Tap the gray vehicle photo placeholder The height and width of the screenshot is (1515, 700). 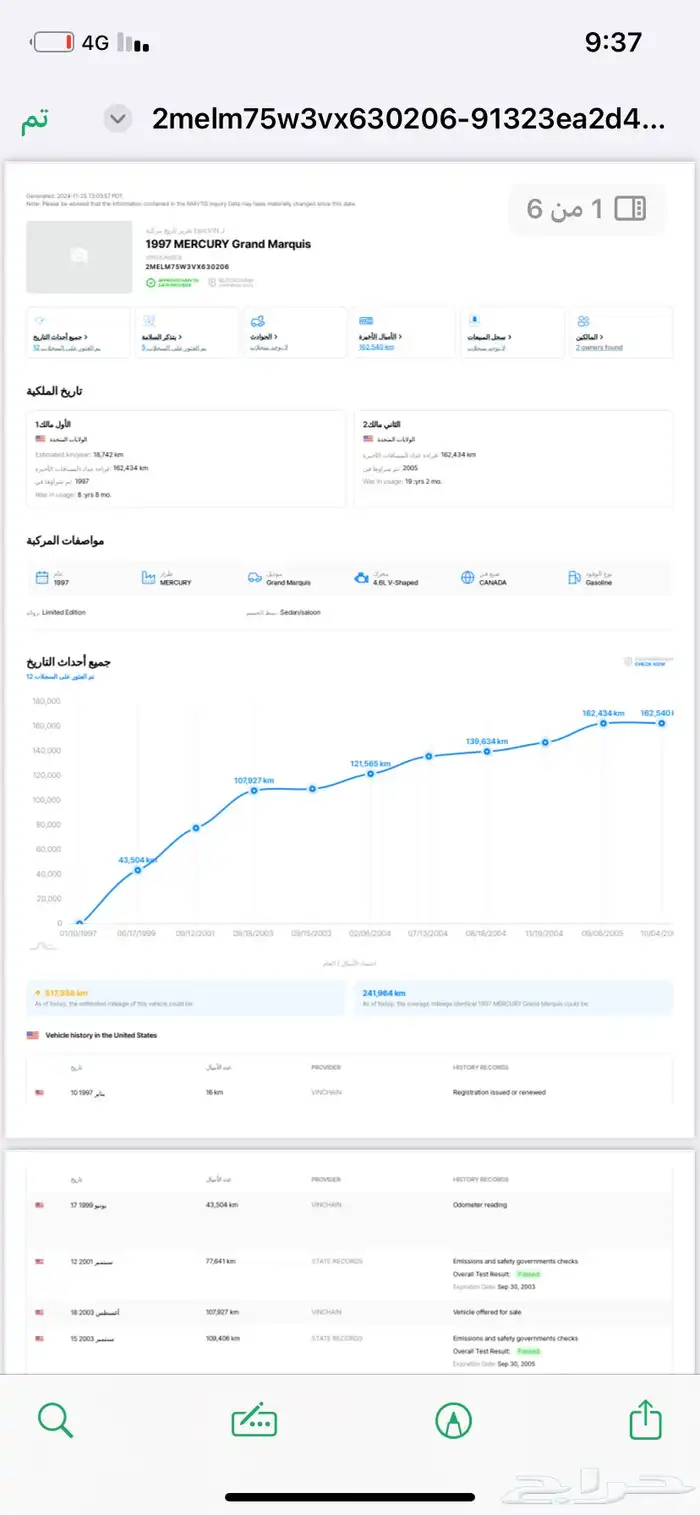point(79,257)
